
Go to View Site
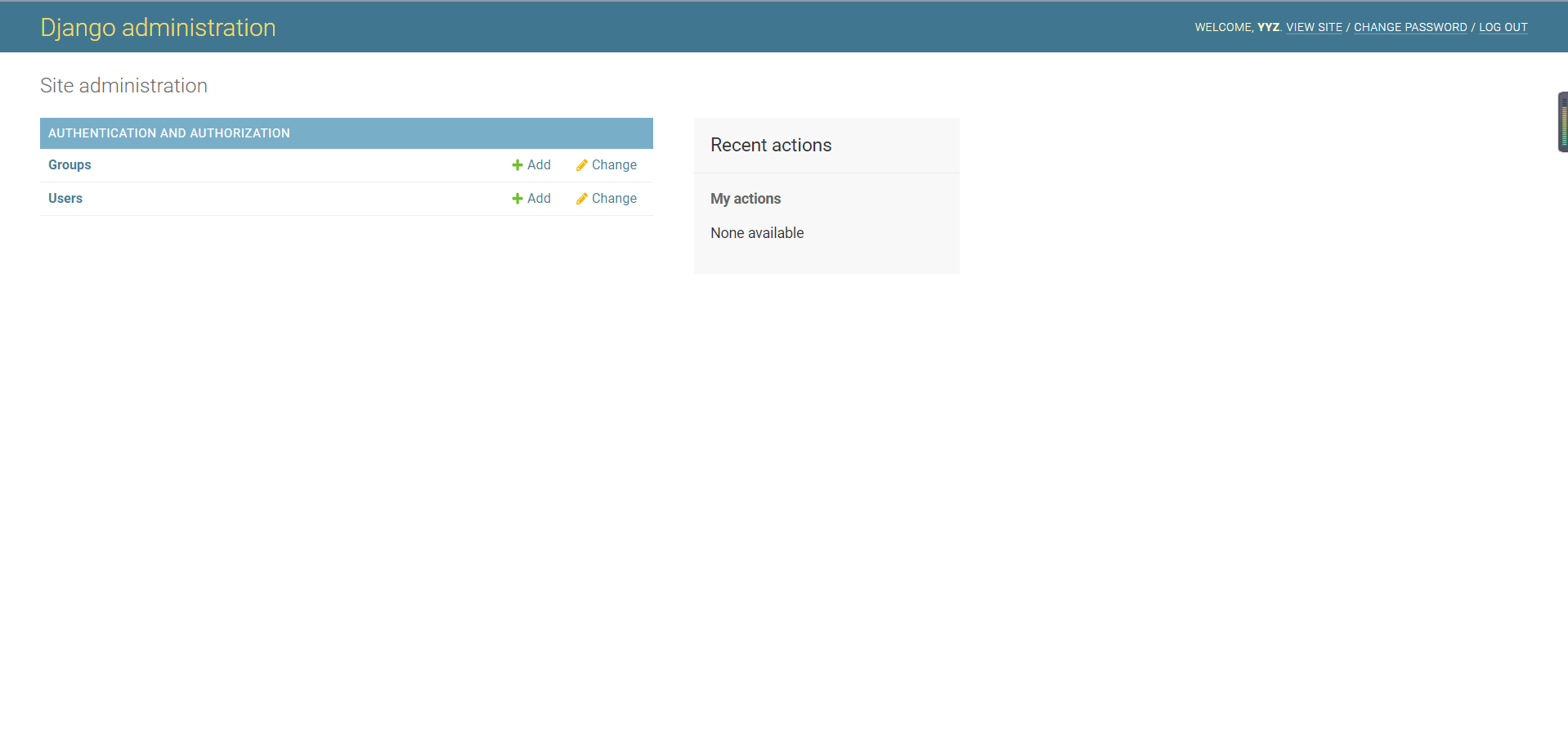[x=1314, y=27]
